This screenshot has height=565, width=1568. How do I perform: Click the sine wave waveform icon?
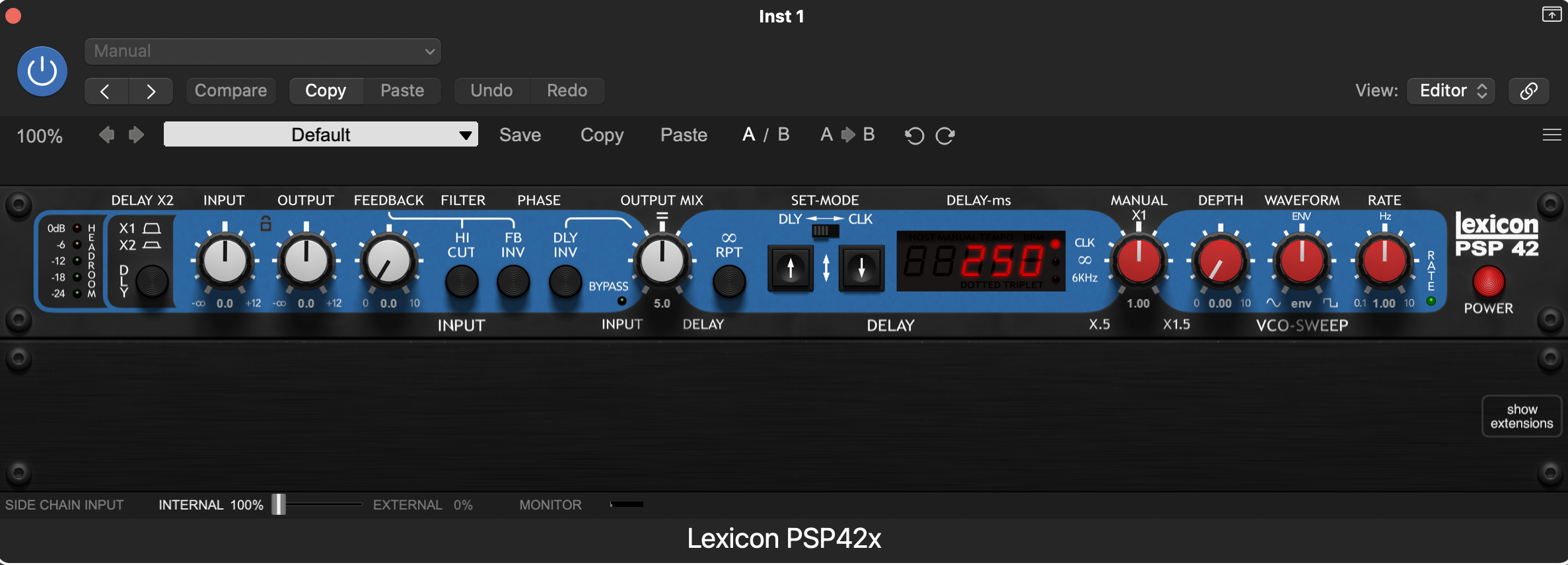1273,303
